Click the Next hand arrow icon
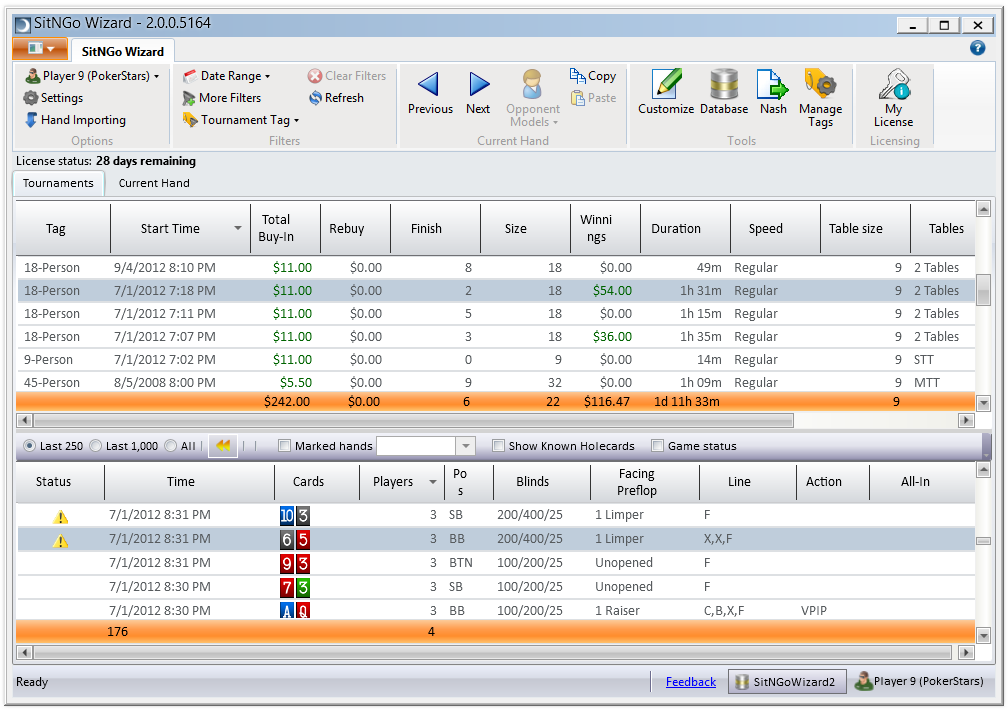The width and height of the screenshot is (1008, 710). (479, 85)
